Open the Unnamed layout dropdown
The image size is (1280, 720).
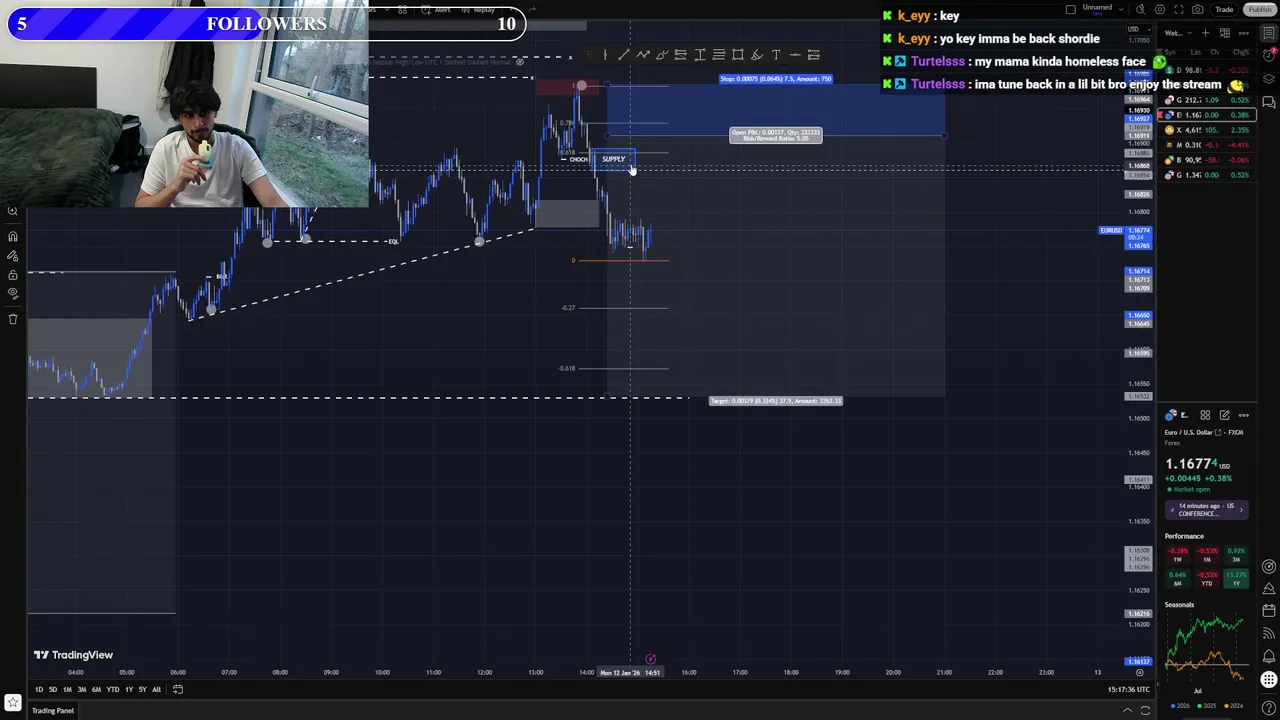pos(1121,9)
